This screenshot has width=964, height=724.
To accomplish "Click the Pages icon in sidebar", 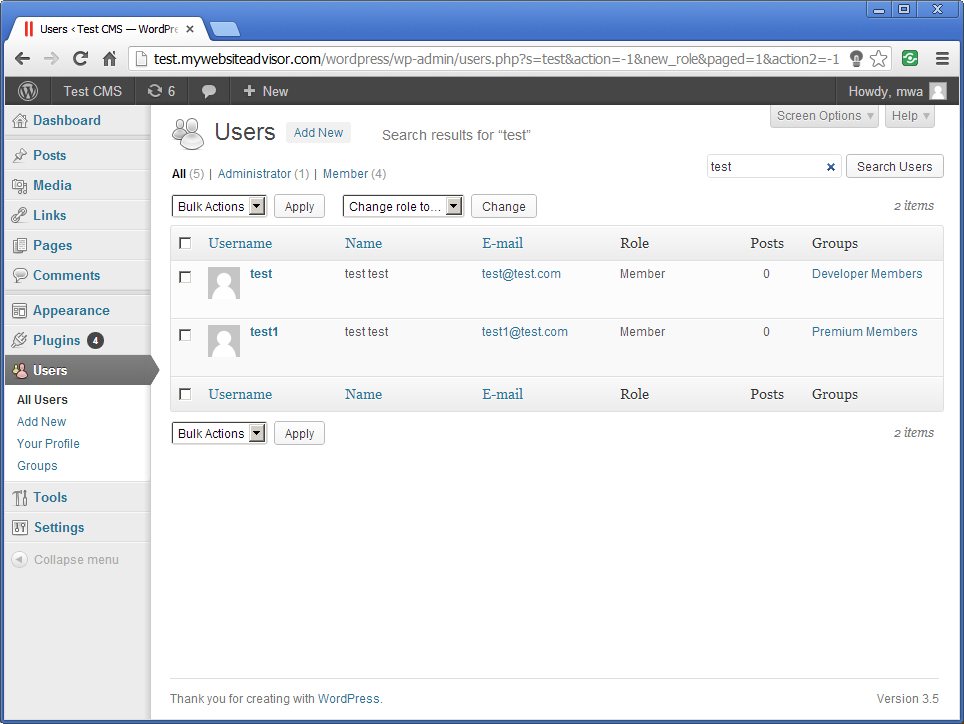I will coord(20,246).
